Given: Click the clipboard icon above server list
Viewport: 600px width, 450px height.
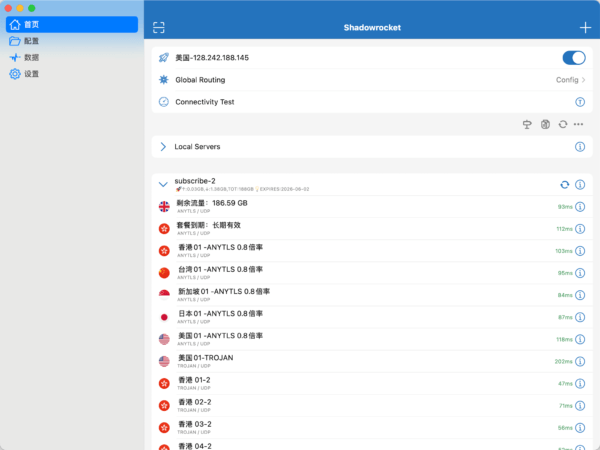Looking at the screenshot, I should pos(545,124).
